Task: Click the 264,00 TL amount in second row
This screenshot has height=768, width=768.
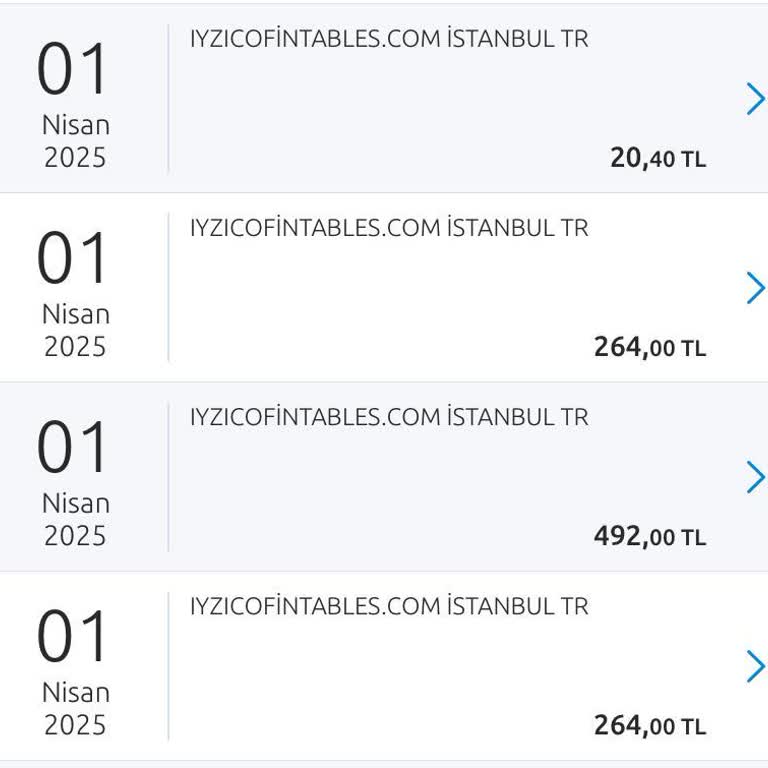Action: 649,347
